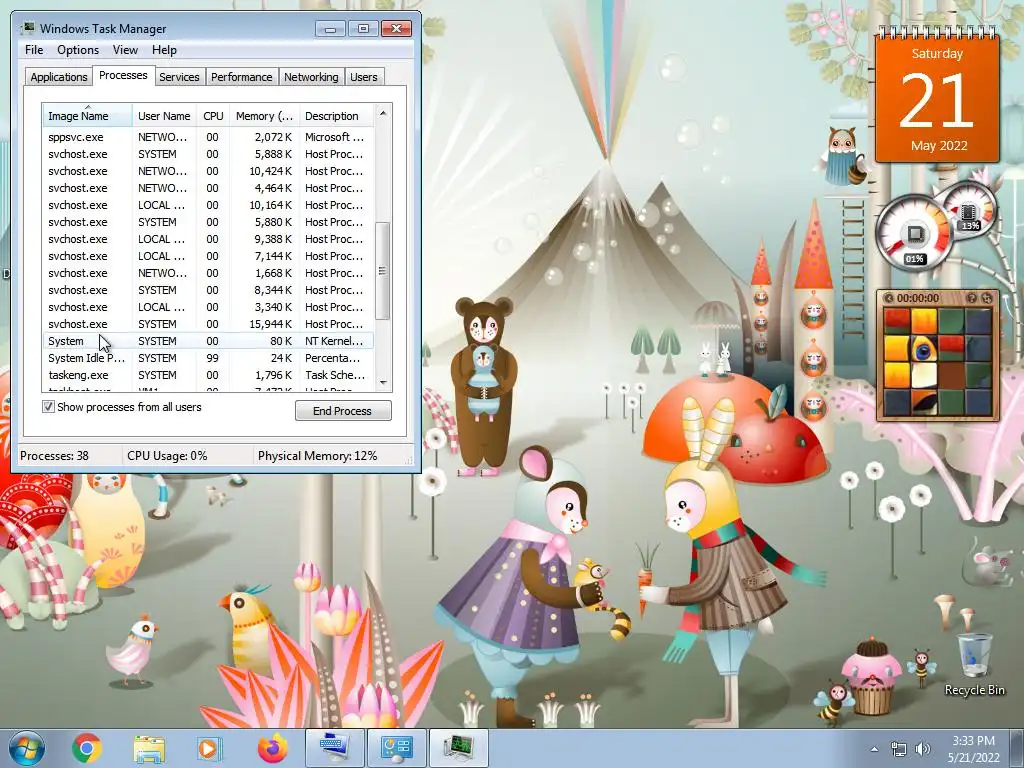Launch Firefox from the taskbar
The width and height of the screenshot is (1024, 768).
pos(272,748)
